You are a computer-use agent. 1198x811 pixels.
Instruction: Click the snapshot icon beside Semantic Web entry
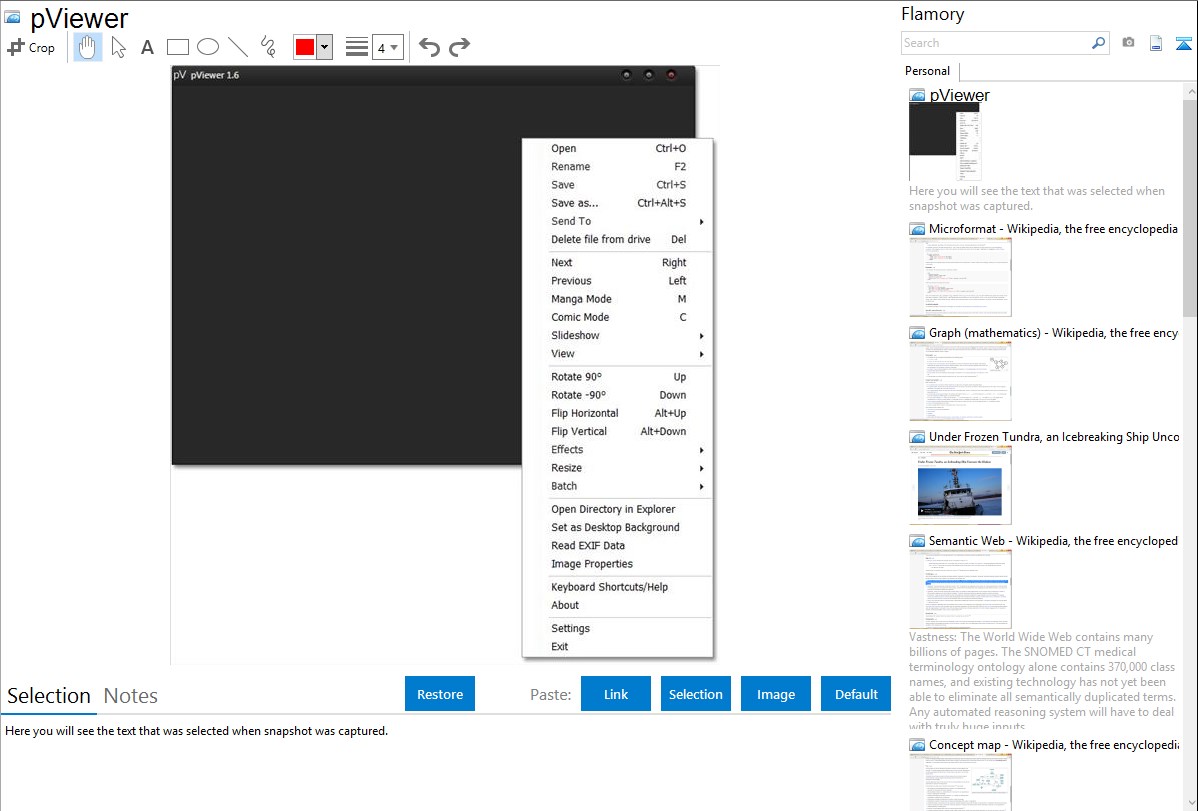pyautogui.click(x=917, y=540)
